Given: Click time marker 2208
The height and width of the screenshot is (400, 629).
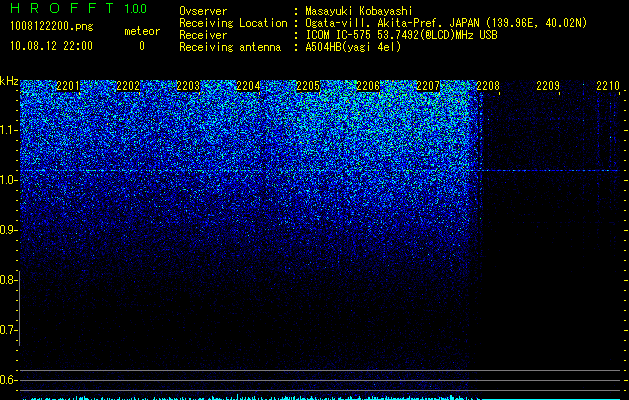Looking at the screenshot, I should pyautogui.click(x=488, y=86).
